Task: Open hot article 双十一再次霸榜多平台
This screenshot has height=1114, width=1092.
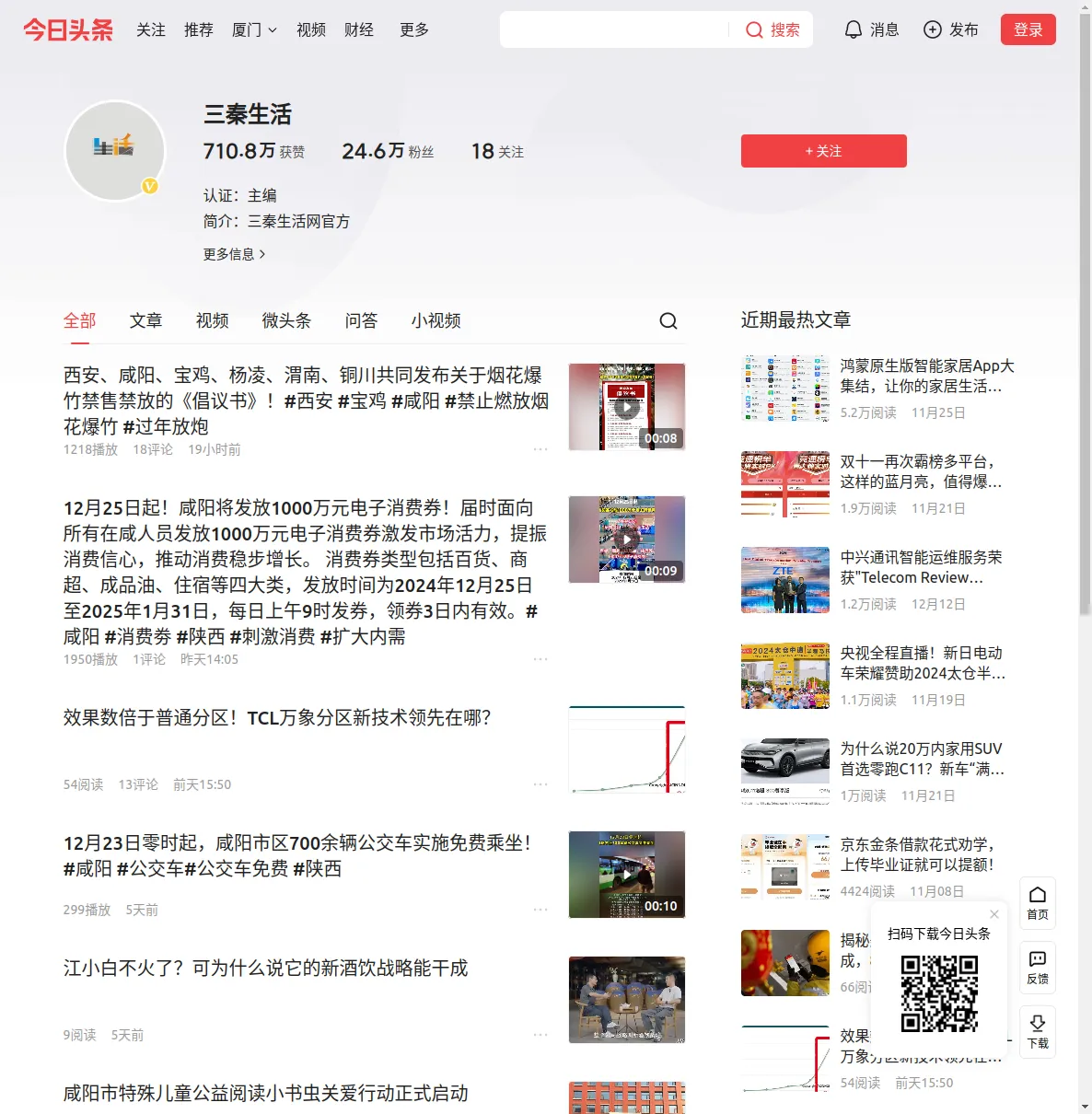Action: click(922, 471)
